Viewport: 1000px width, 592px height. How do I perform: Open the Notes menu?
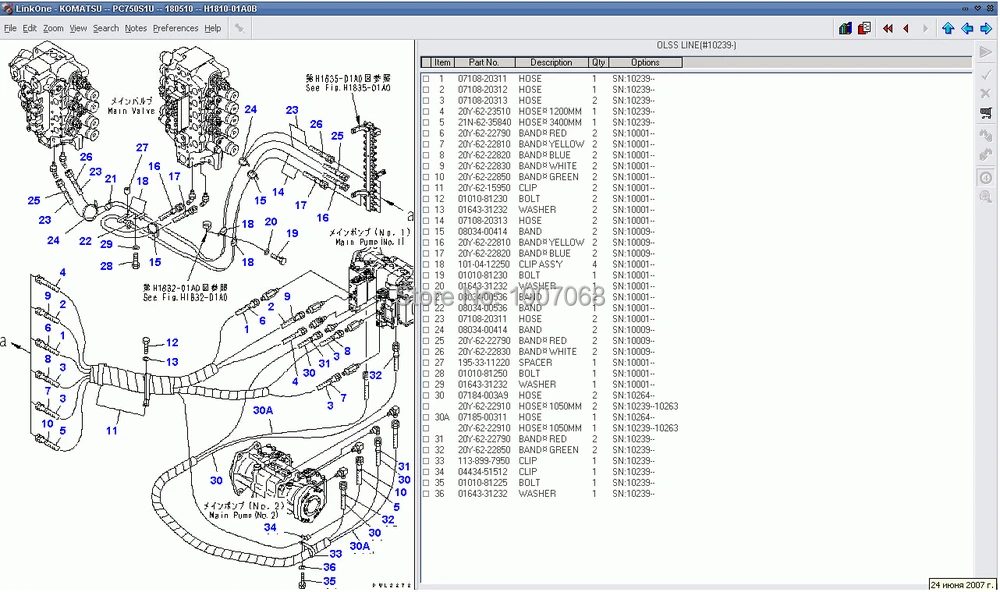135,28
